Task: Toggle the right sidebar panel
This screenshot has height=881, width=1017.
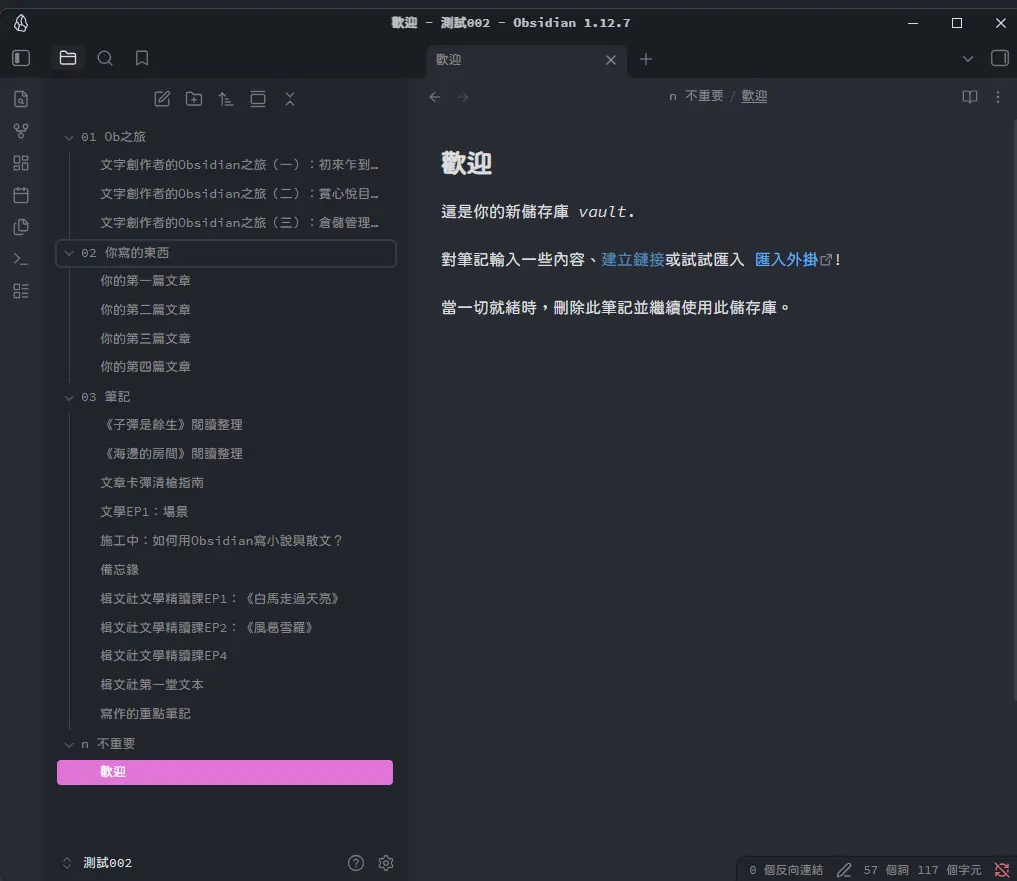Action: 997,58
